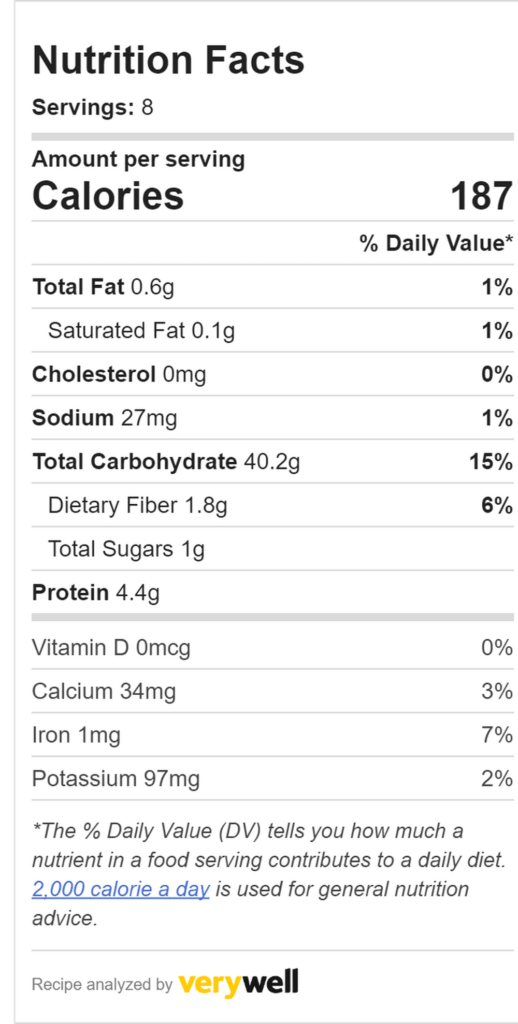Click the Protein 4.4g row
Viewport: 518px width, 1024px height.
272,592
